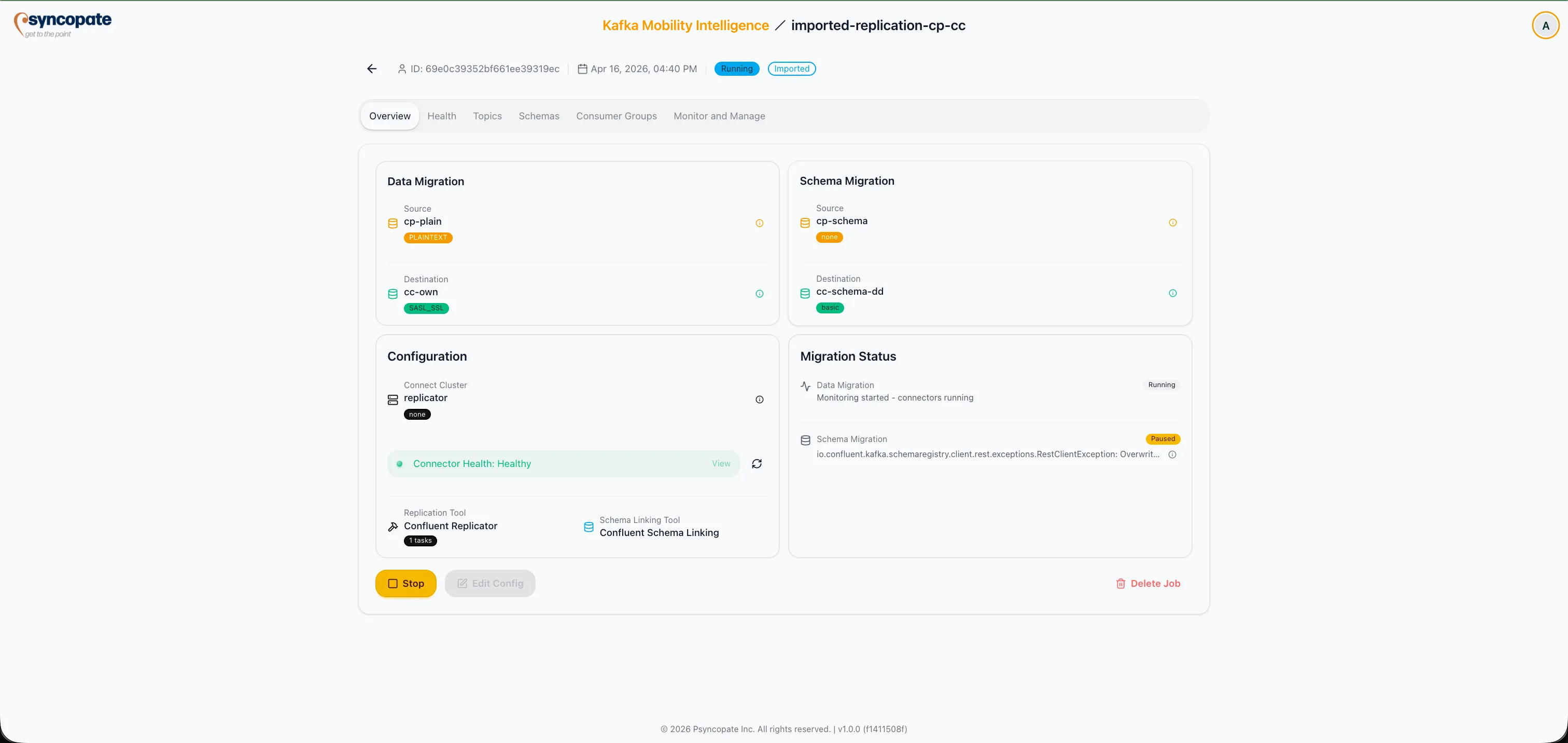This screenshot has height=743, width=1568.
Task: Open info tooltip for cp-plain source cluster
Action: 759,223
